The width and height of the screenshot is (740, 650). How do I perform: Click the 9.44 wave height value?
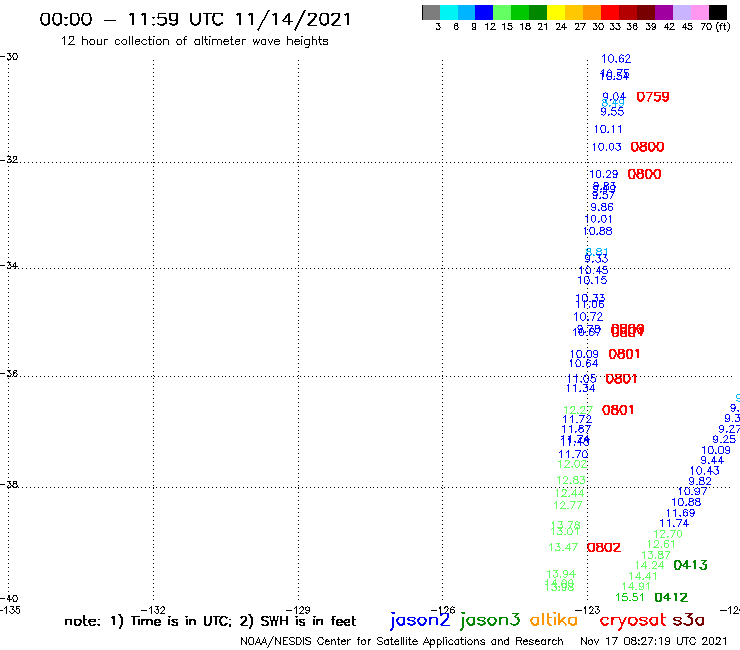(x=712, y=460)
